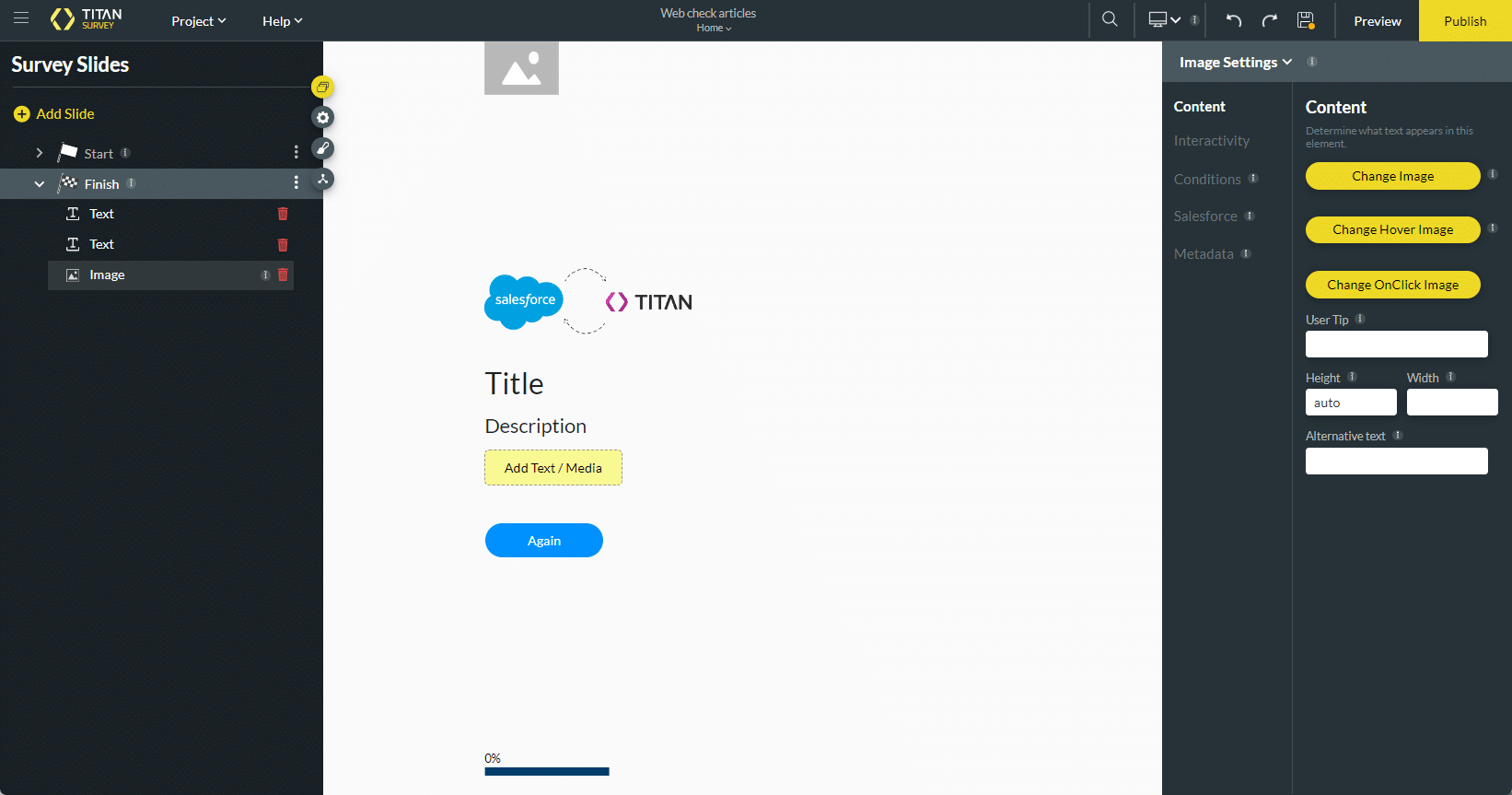Focus the Alternative text input field
The height and width of the screenshot is (795, 1512).
tap(1396, 461)
